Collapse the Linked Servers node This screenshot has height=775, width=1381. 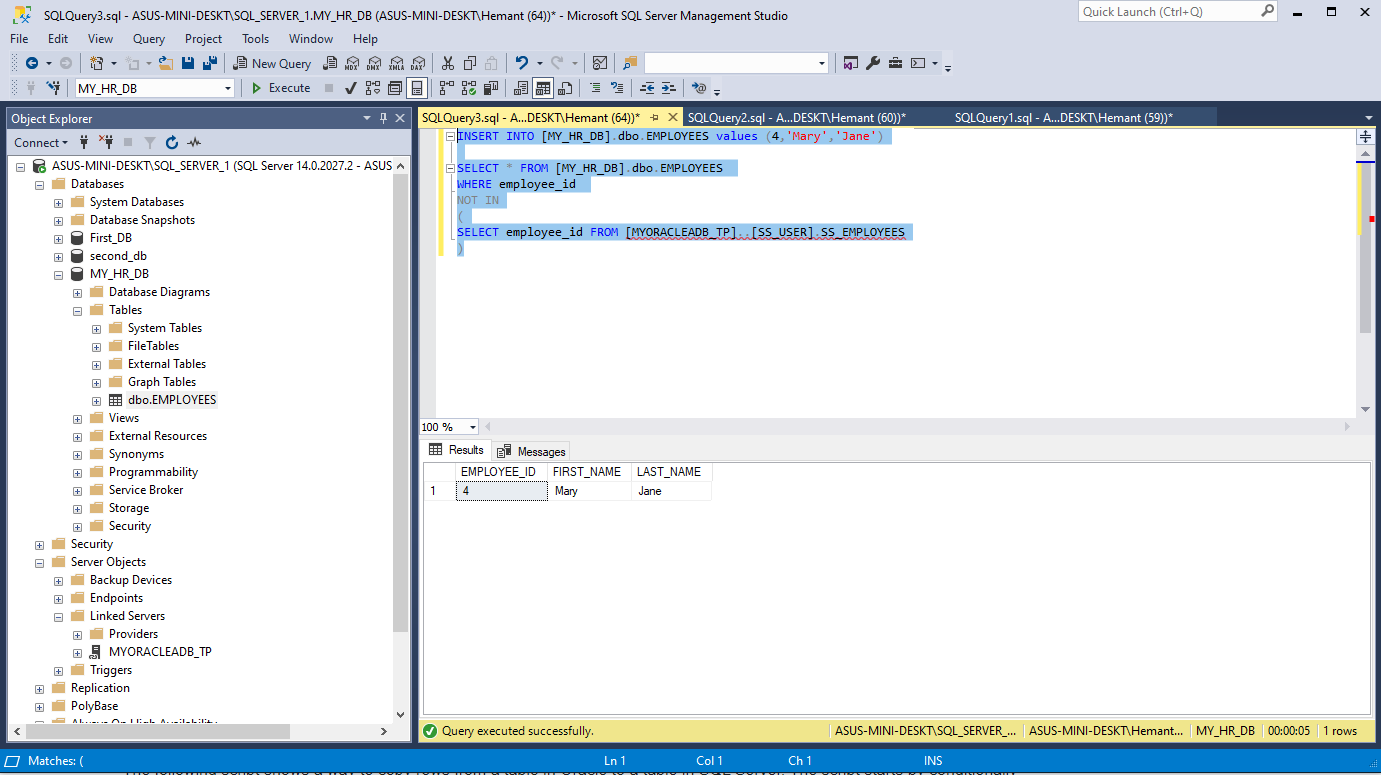pos(59,616)
